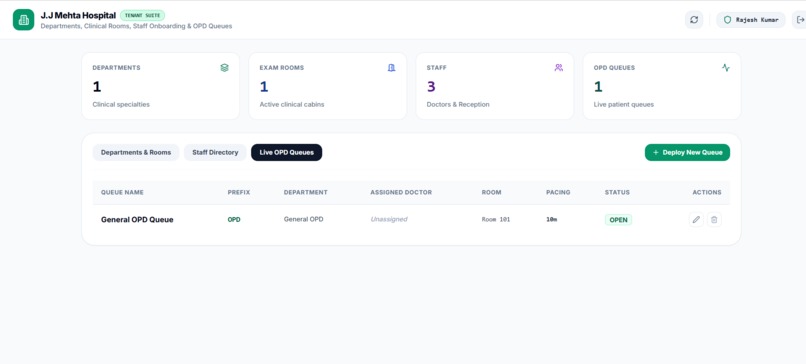Screen dimensions: 806x364
Task: Click the layers icon on Departments card
Action: (224, 67)
